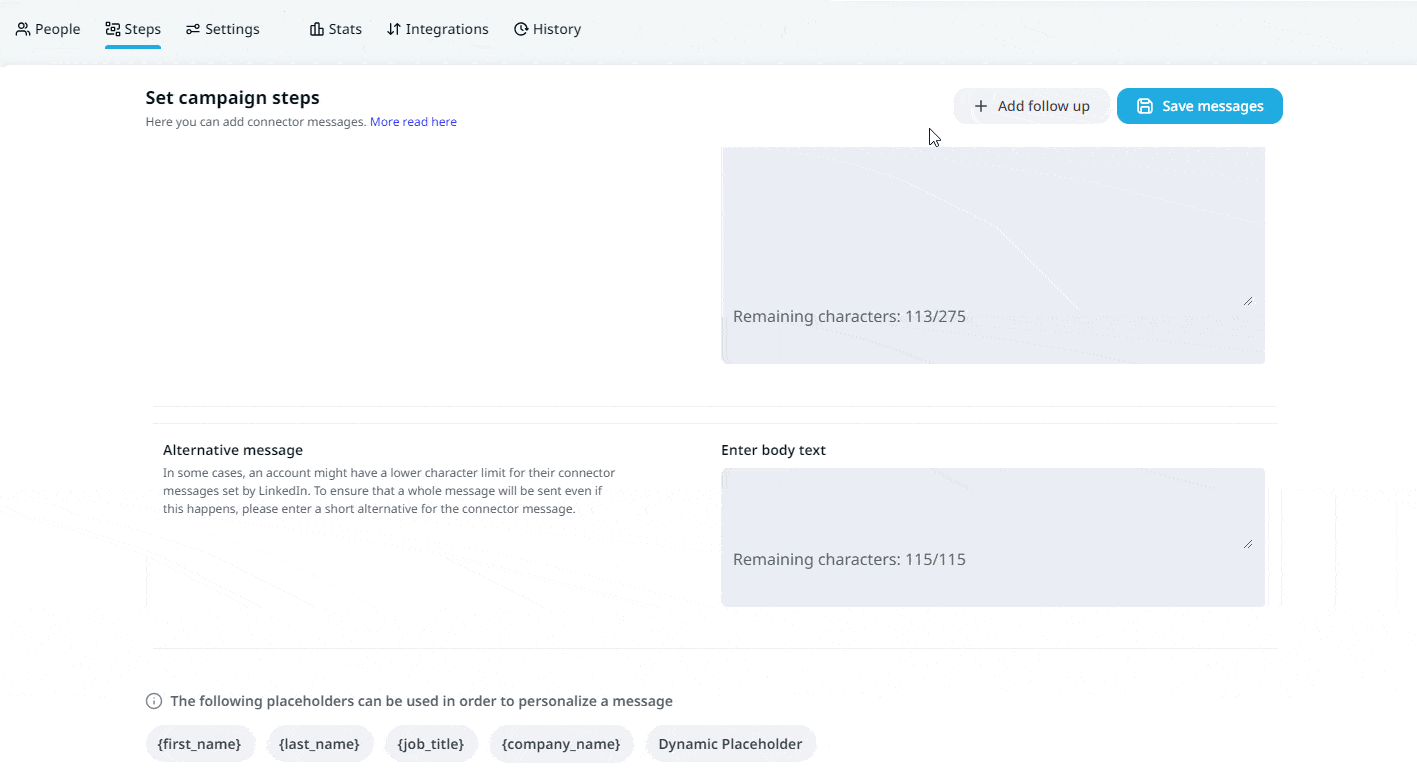
Task: Click the Enter body text label
Action: tap(773, 450)
